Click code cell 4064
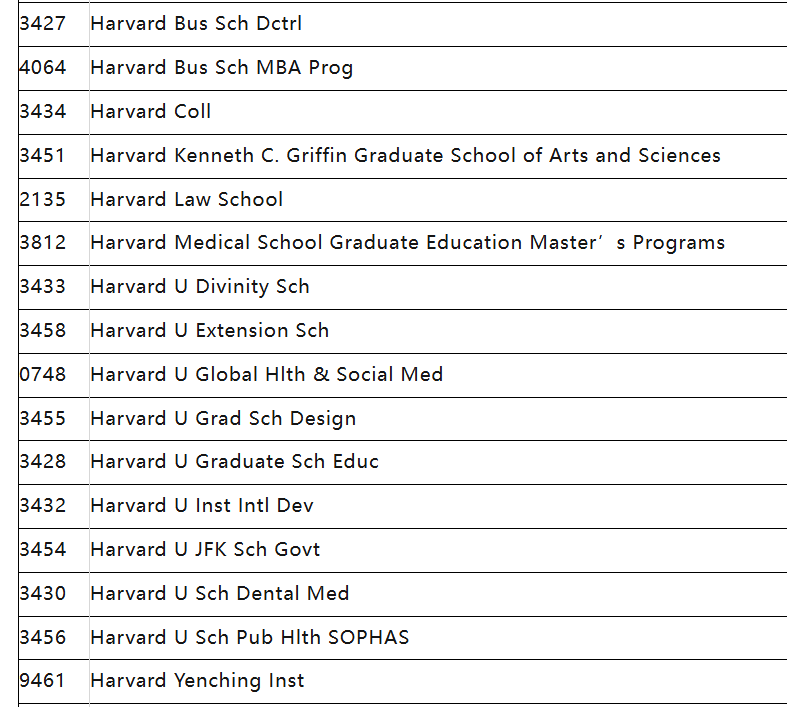Image resolution: width=805 pixels, height=707 pixels. [43, 68]
